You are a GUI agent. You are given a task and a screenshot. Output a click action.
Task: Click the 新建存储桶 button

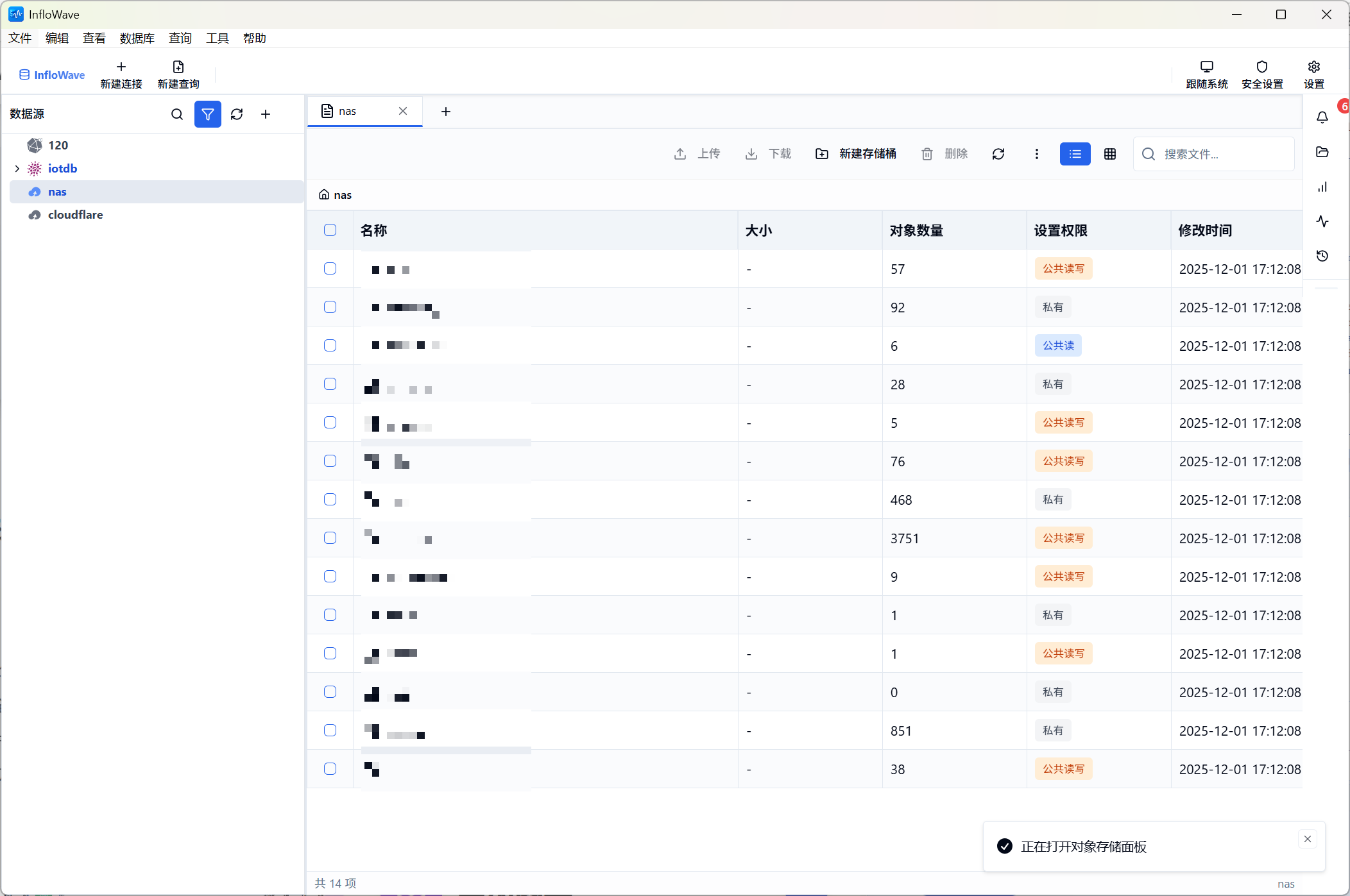point(856,154)
